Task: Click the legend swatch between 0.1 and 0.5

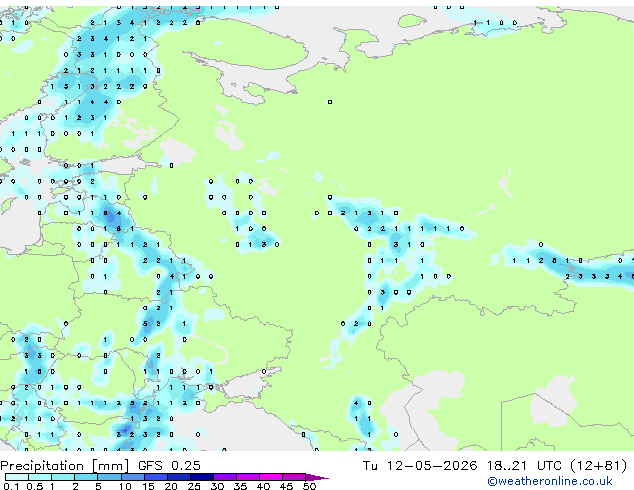Action: pos(17,477)
